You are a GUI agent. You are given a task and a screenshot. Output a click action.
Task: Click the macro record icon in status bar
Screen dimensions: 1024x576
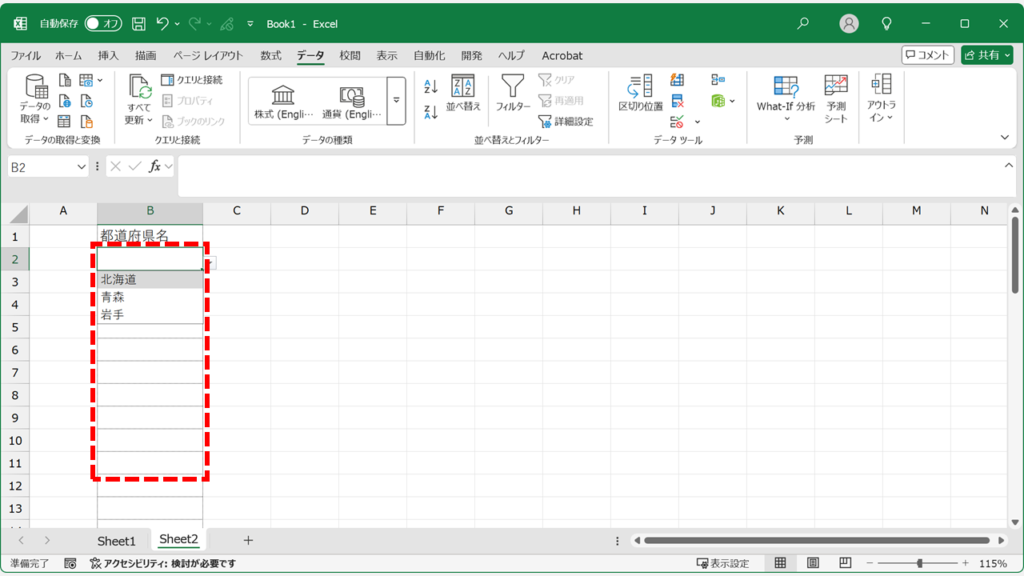70,563
